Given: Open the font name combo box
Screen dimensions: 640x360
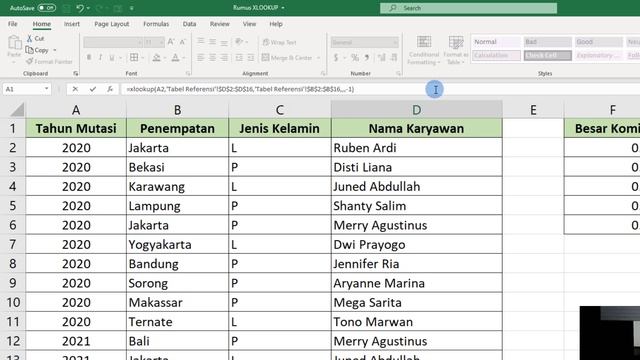Looking at the screenshot, I should (x=113, y=42).
